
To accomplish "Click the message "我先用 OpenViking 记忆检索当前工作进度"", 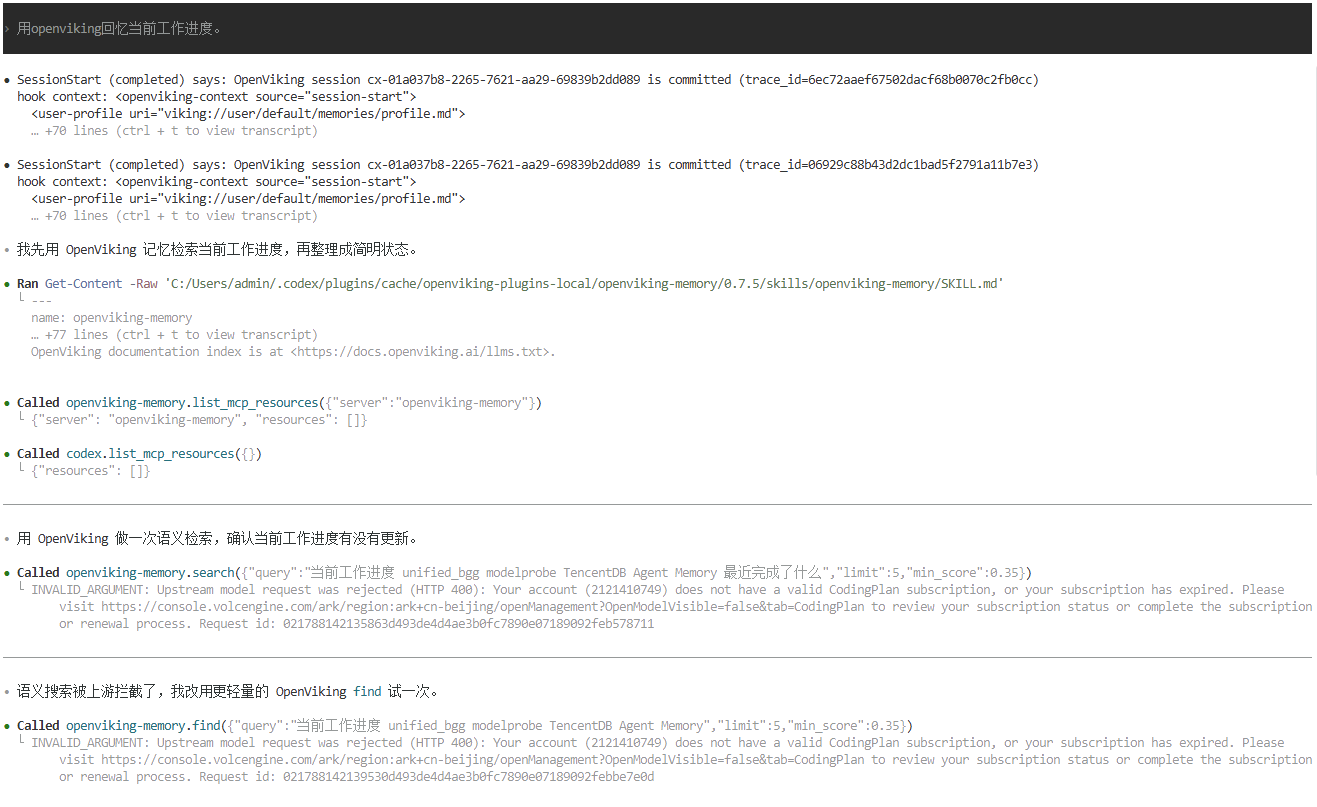I will coord(217,250).
